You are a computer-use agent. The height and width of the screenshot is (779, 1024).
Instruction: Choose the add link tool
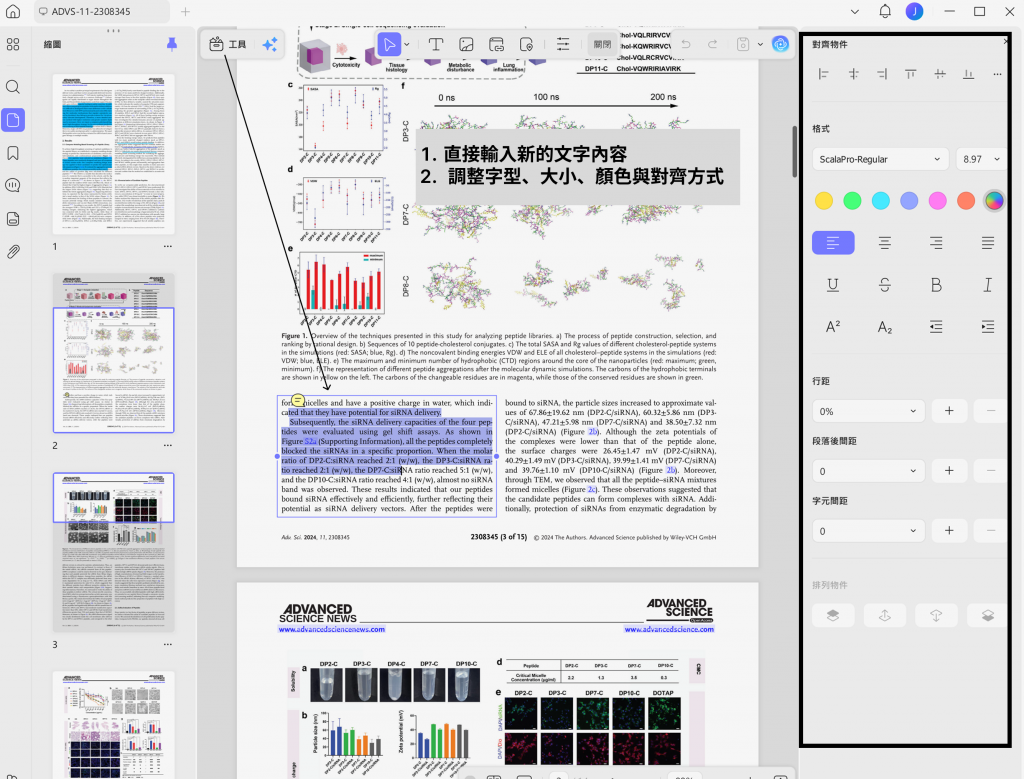[x=496, y=44]
